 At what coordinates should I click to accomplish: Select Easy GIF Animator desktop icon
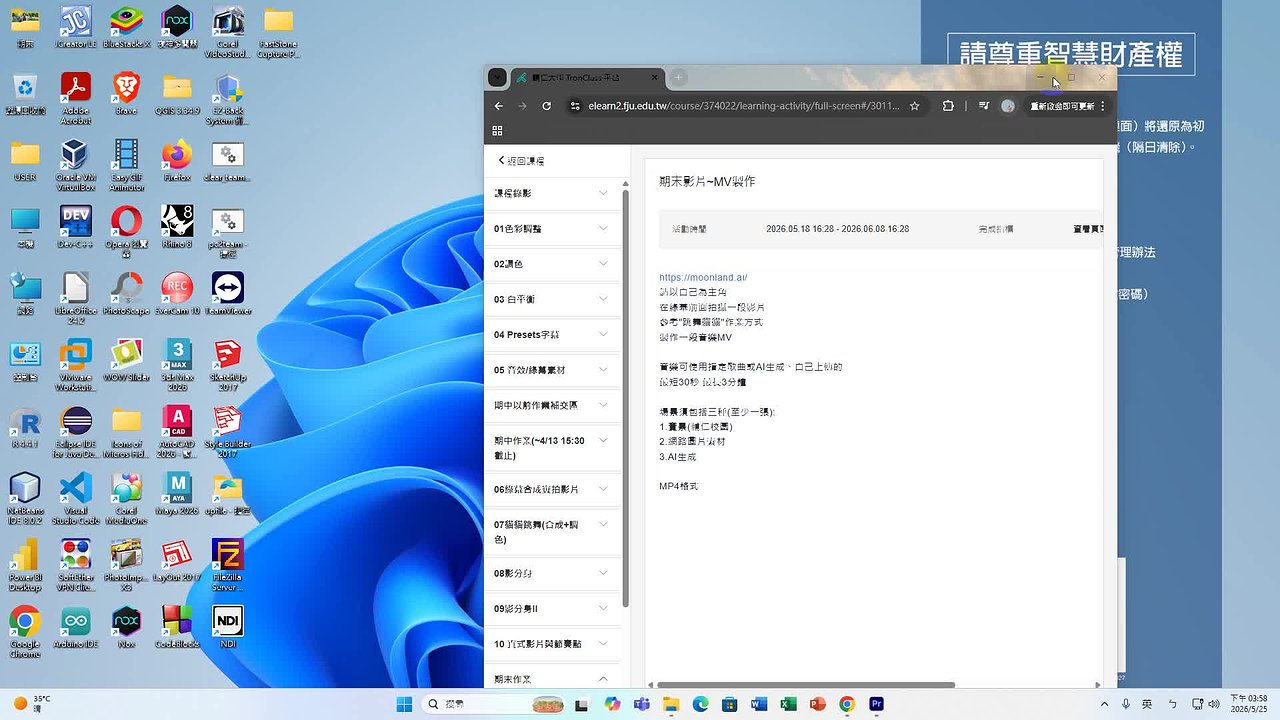[126, 165]
